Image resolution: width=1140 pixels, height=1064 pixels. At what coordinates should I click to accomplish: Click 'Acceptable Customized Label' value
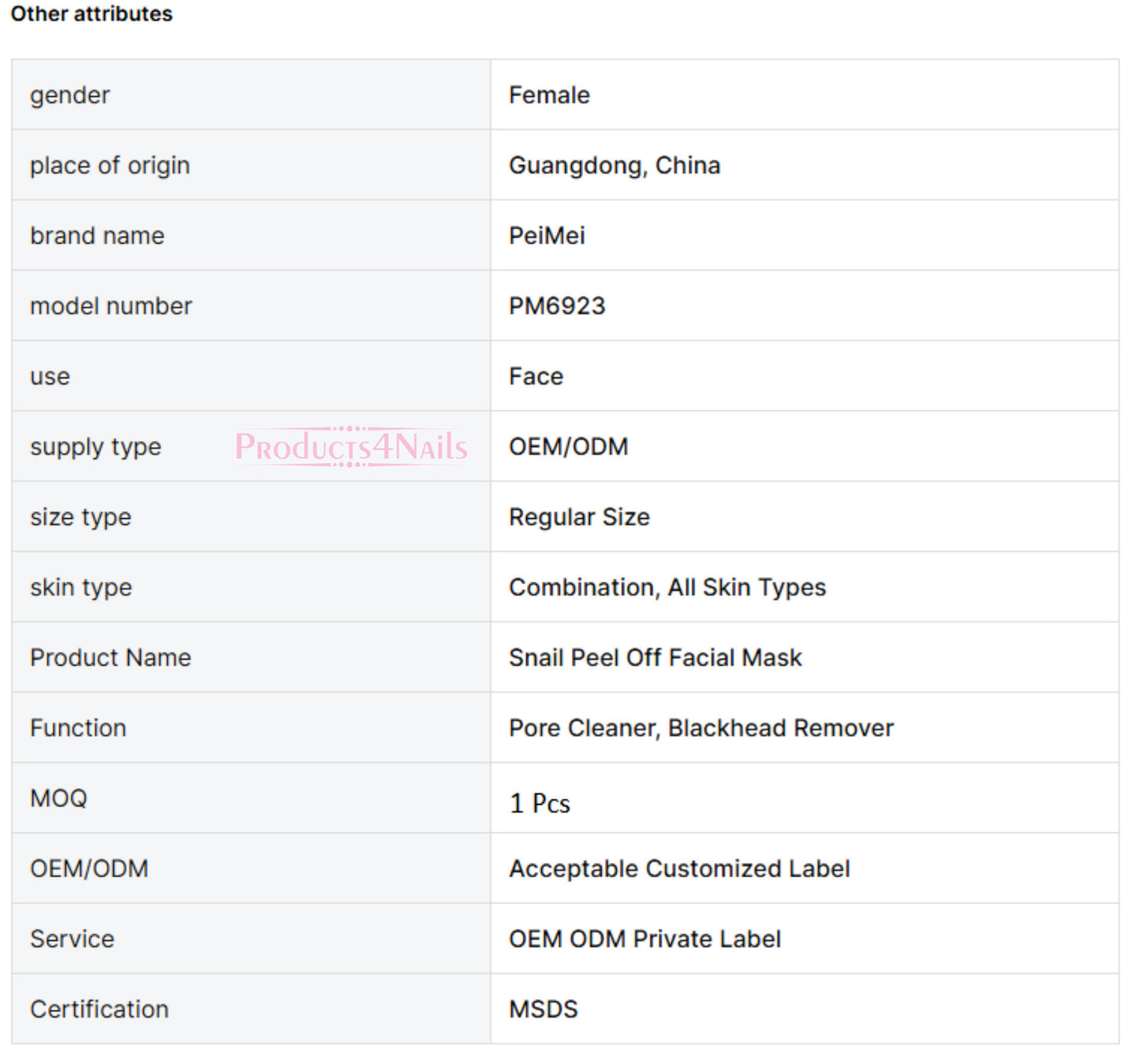pos(679,869)
